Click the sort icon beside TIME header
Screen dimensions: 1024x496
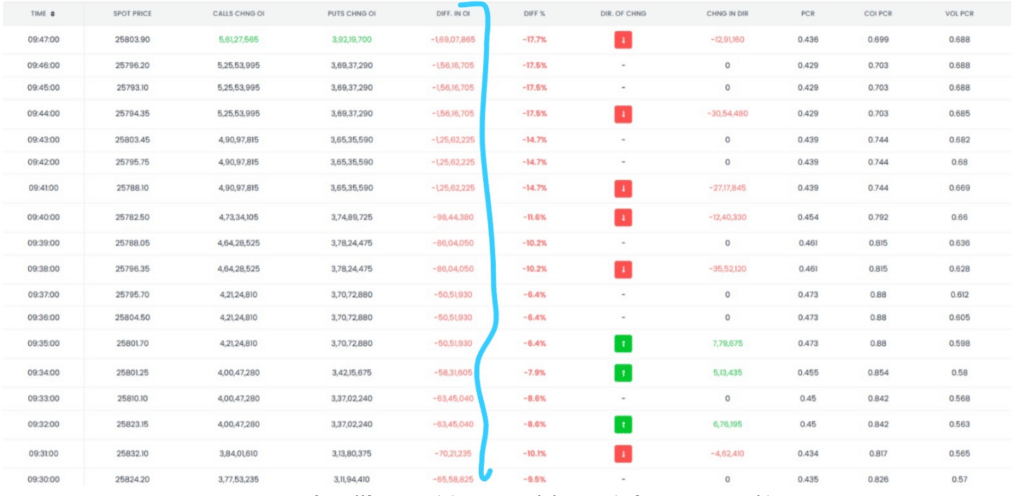(x=53, y=14)
